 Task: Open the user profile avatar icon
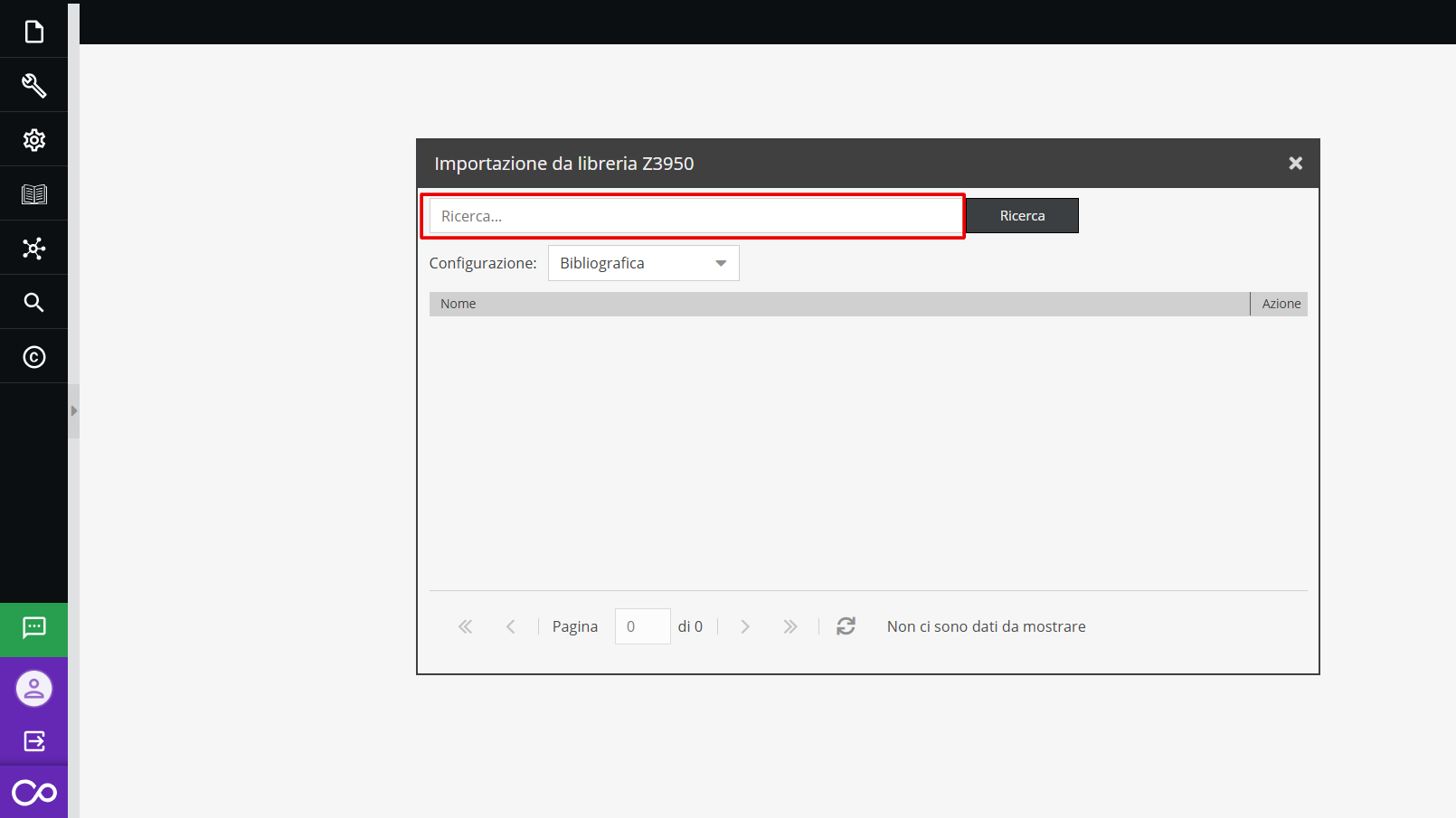pyautogui.click(x=33, y=689)
